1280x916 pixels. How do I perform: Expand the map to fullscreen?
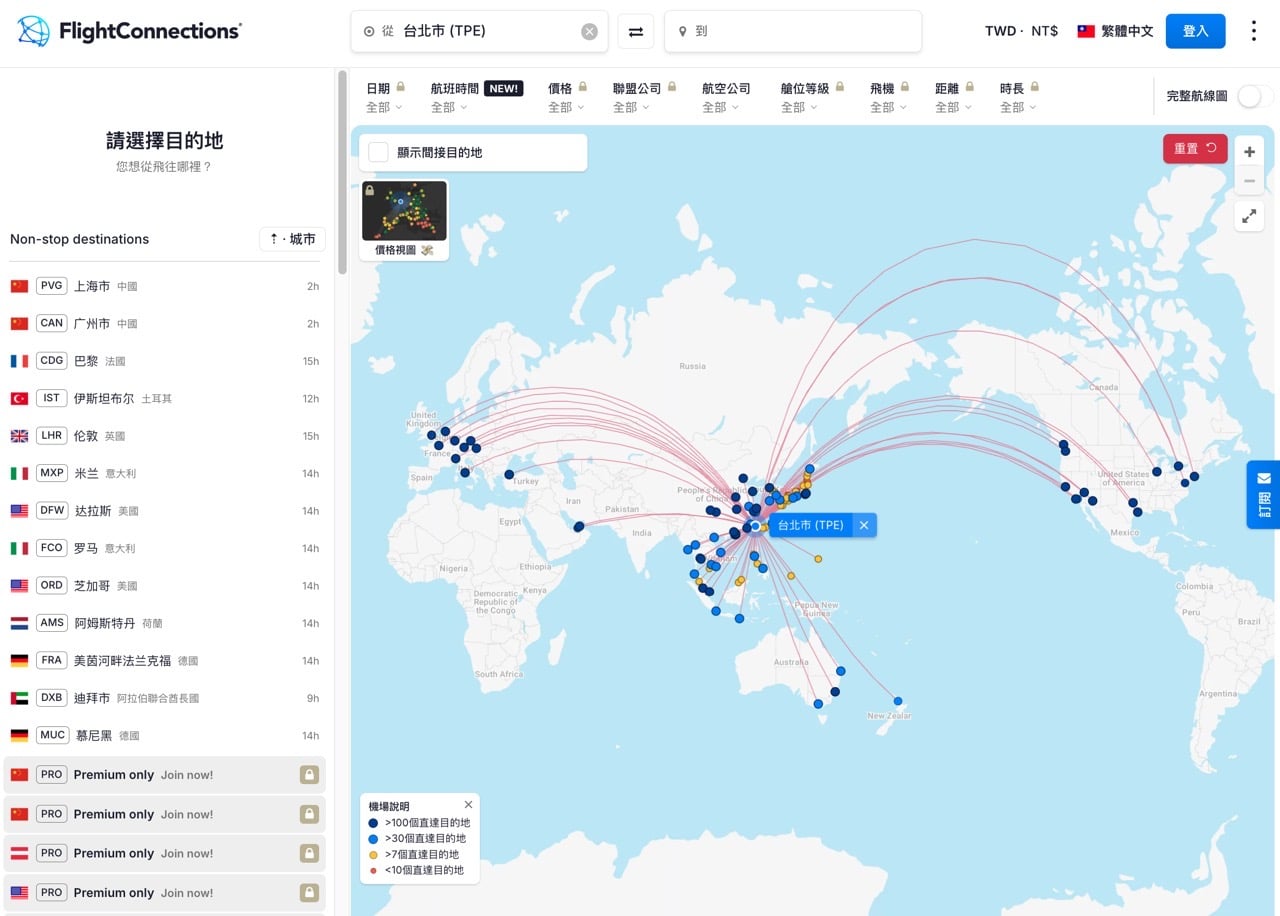1249,215
